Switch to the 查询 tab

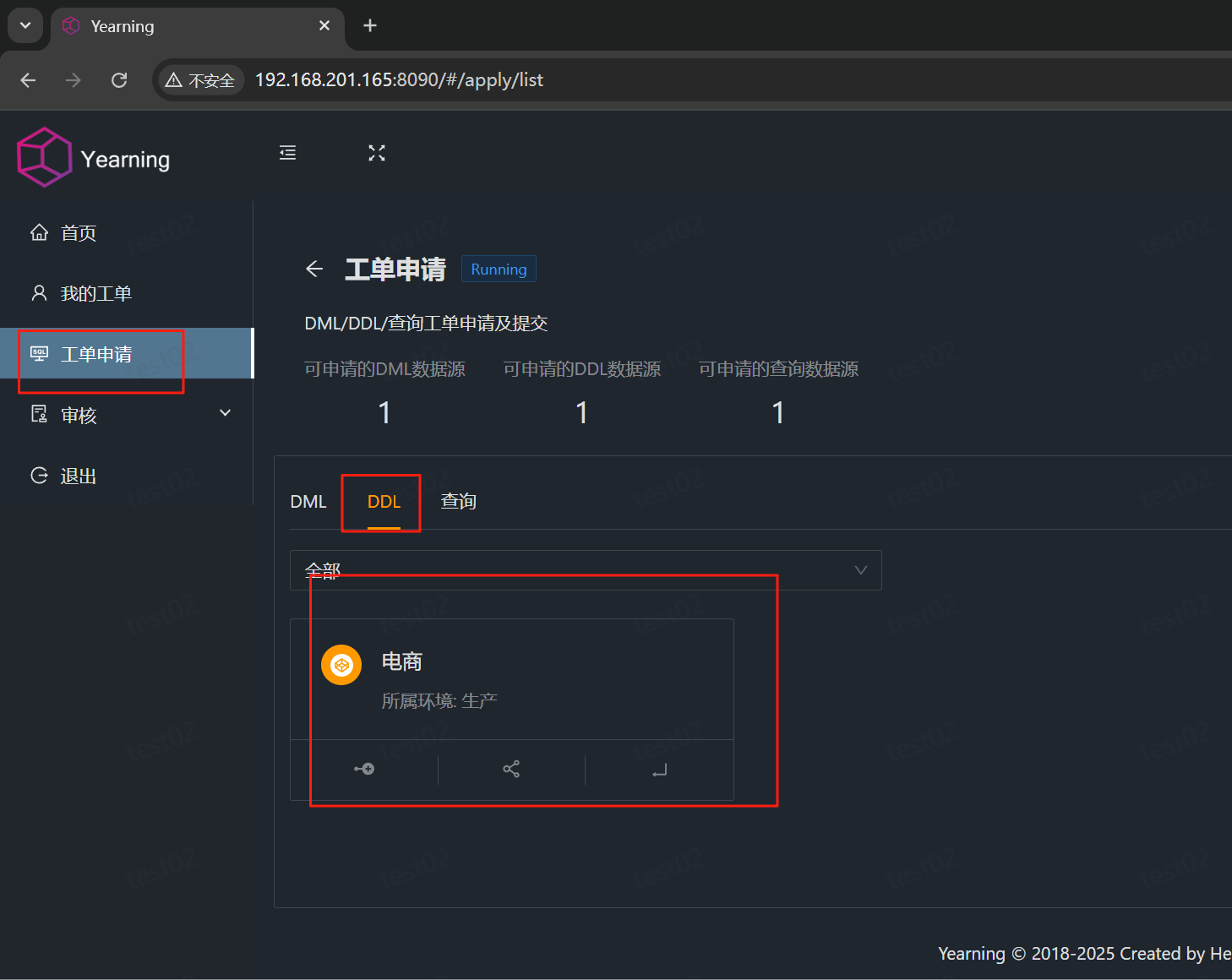457,501
